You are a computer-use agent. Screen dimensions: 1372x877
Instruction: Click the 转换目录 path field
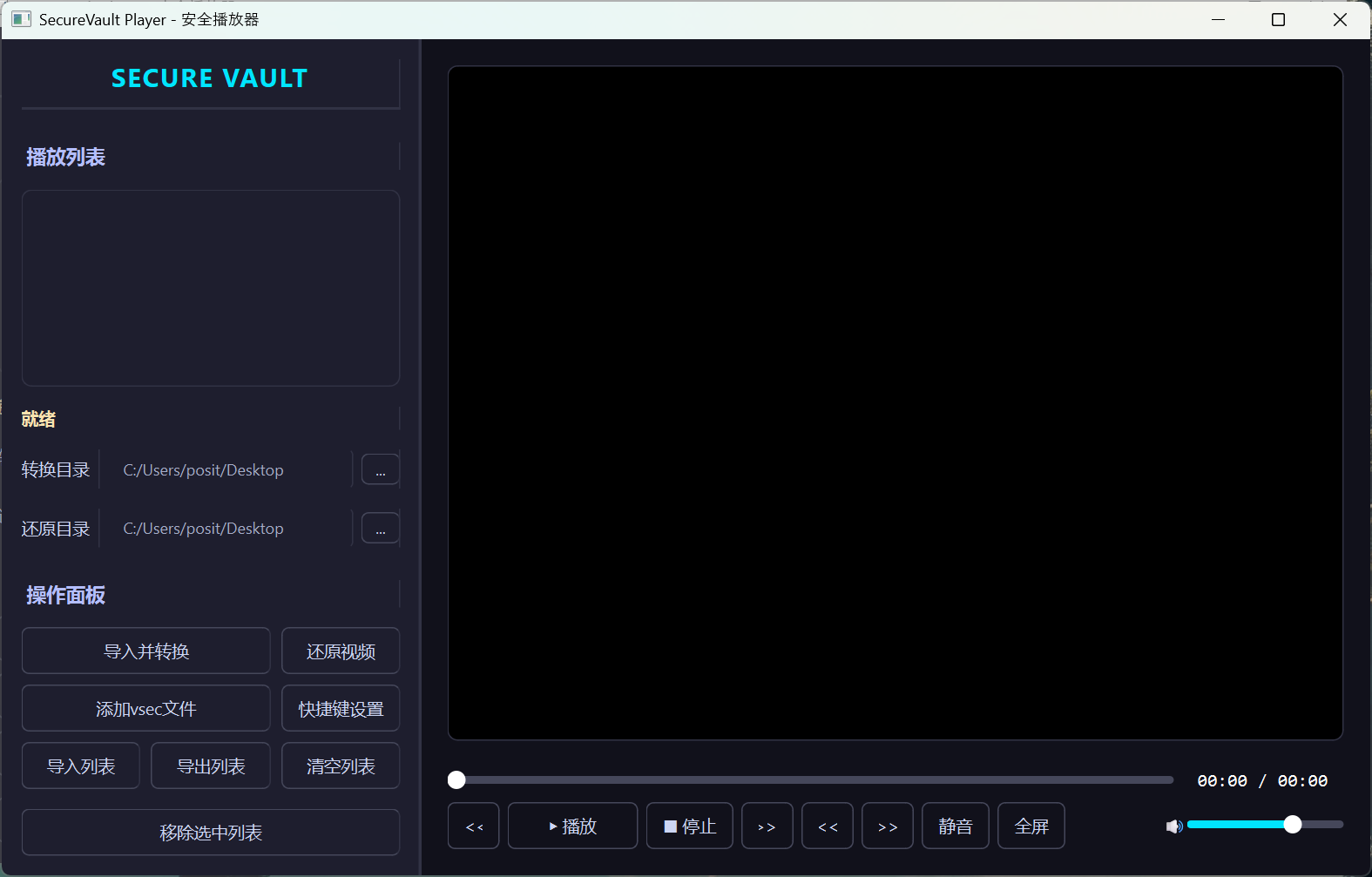(x=226, y=469)
